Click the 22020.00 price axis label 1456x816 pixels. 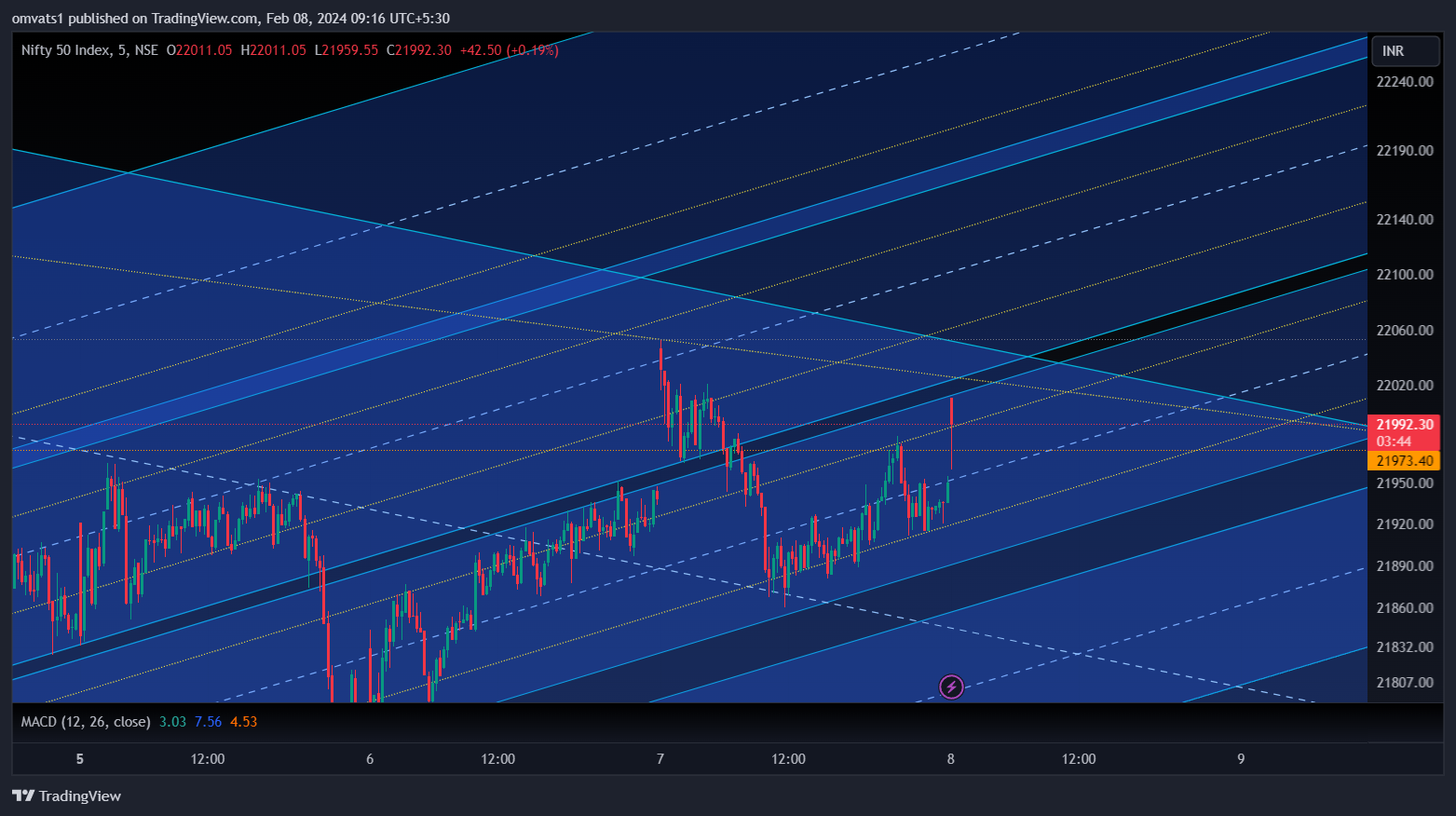click(1405, 386)
